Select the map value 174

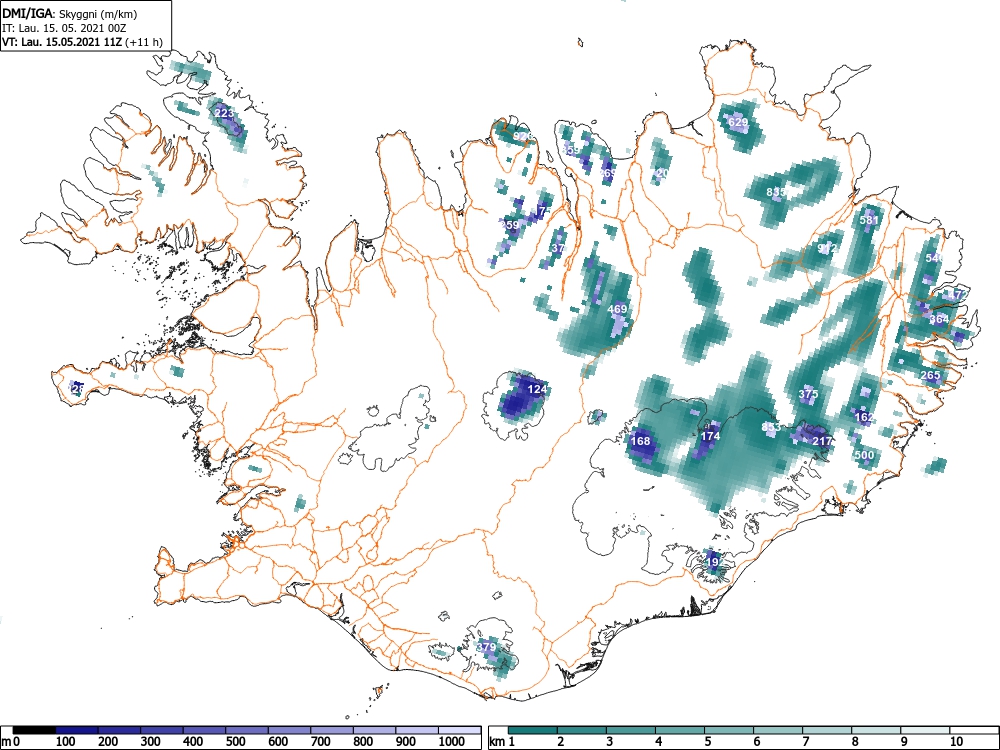click(710, 436)
